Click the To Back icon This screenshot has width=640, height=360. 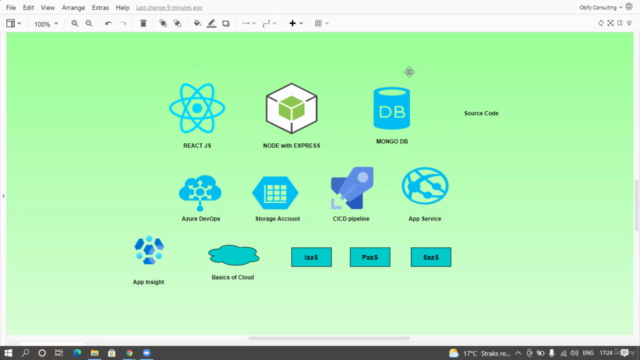pos(177,23)
